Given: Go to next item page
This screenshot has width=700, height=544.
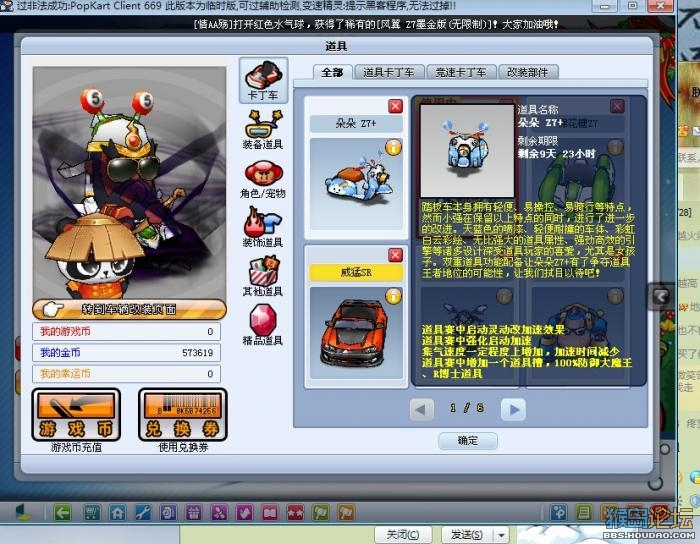Looking at the screenshot, I should point(513,409).
